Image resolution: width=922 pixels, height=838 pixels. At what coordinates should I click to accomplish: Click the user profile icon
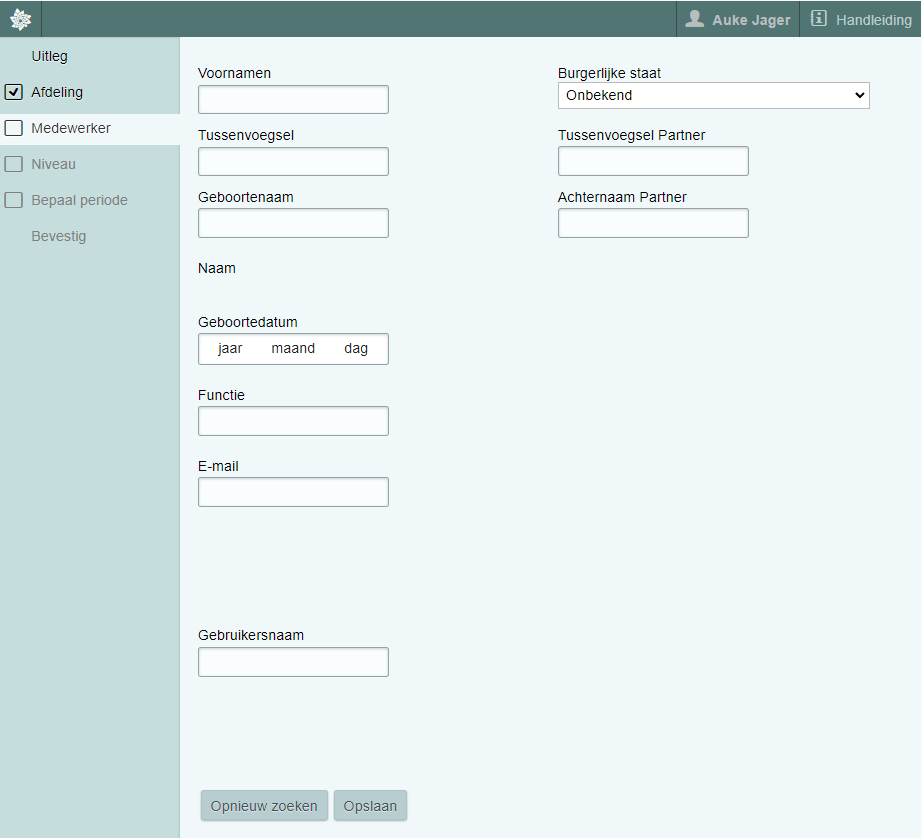pos(695,19)
